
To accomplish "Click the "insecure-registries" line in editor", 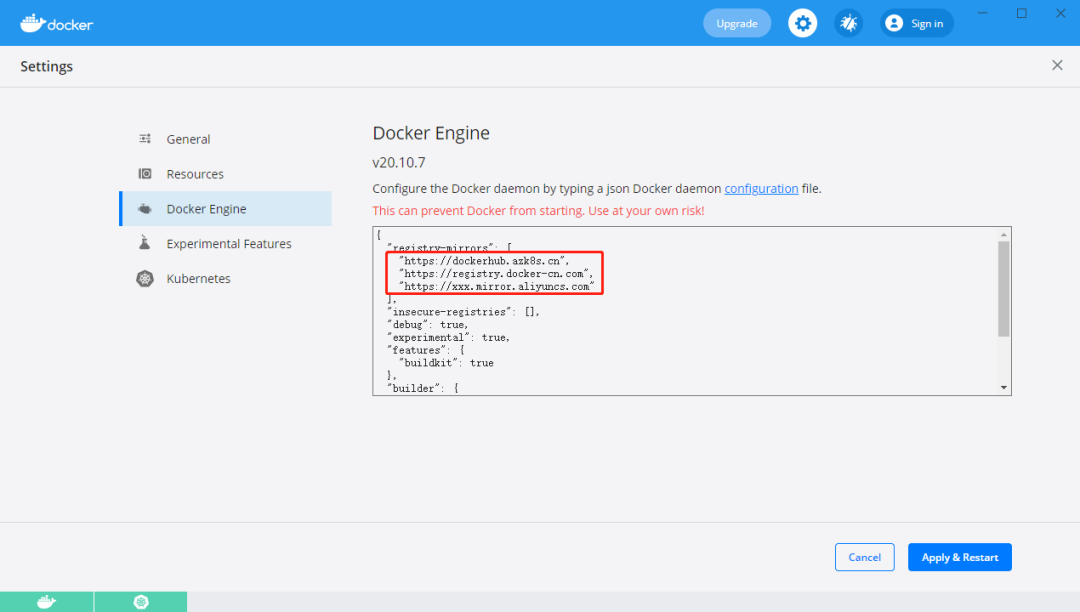I will (463, 312).
